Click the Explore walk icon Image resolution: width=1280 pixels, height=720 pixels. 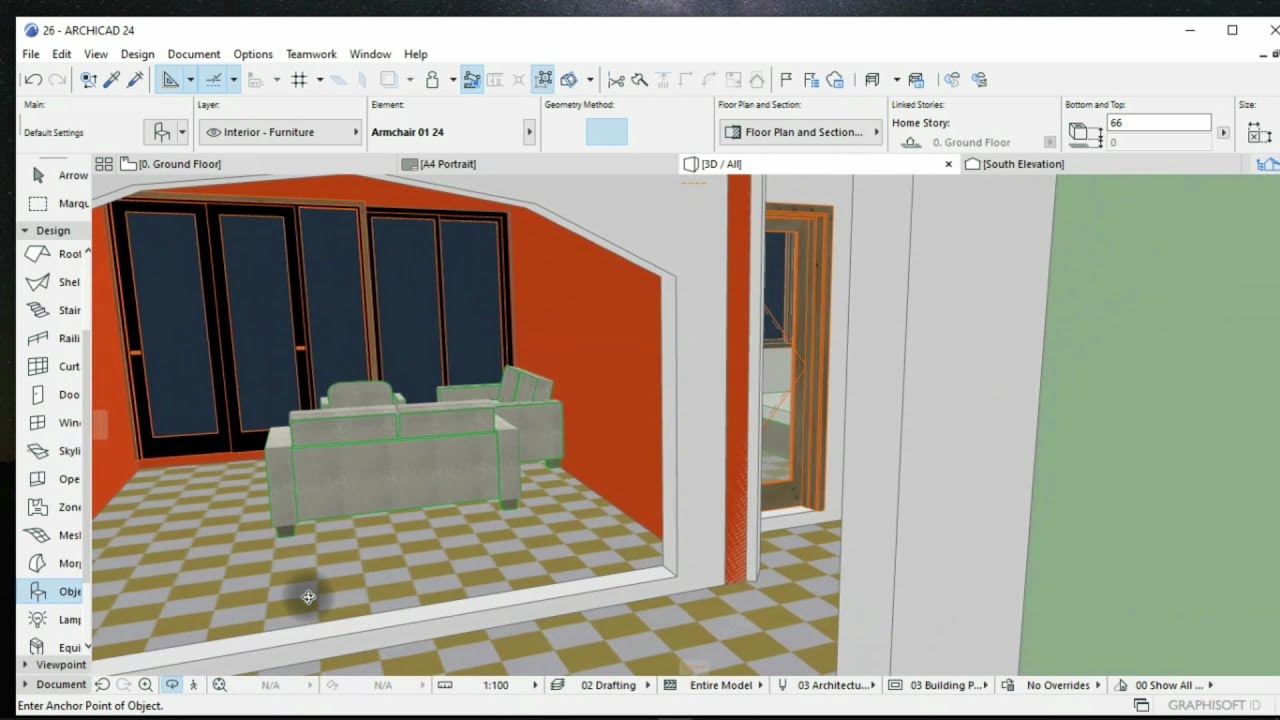coord(194,685)
